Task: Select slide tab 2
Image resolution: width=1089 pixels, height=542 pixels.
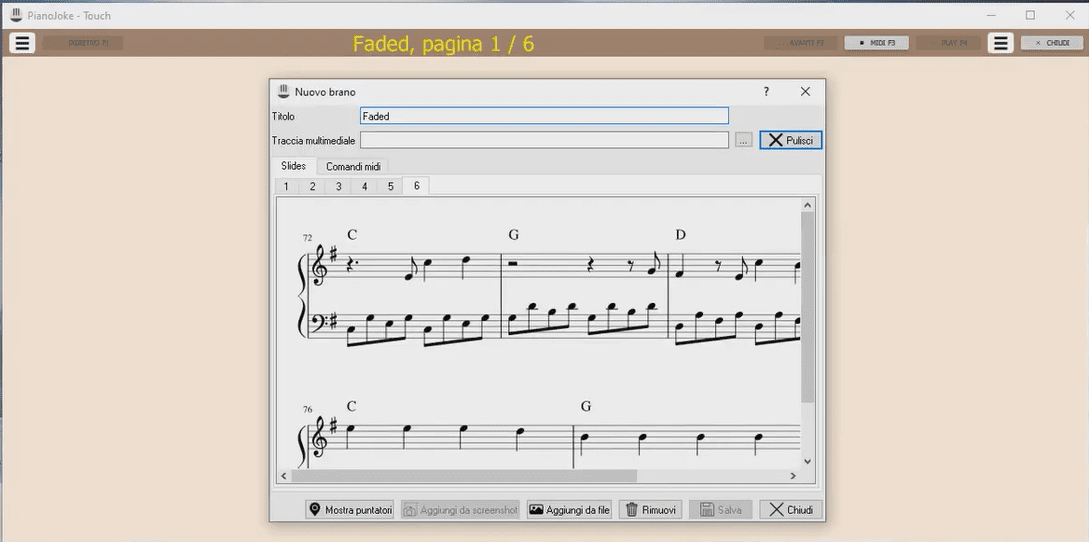Action: tap(313, 186)
